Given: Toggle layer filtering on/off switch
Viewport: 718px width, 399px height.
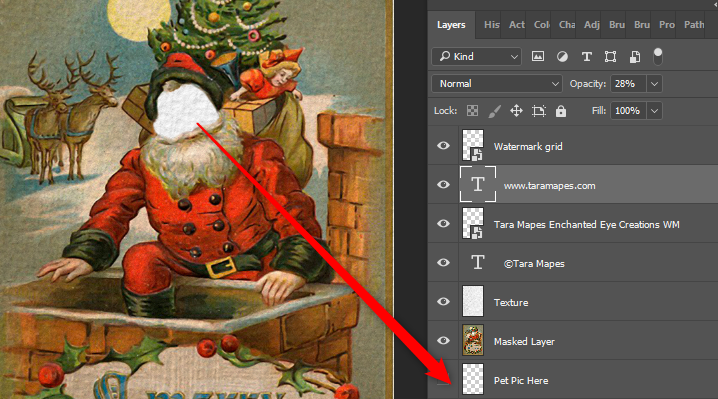Looking at the screenshot, I should pos(658,56).
